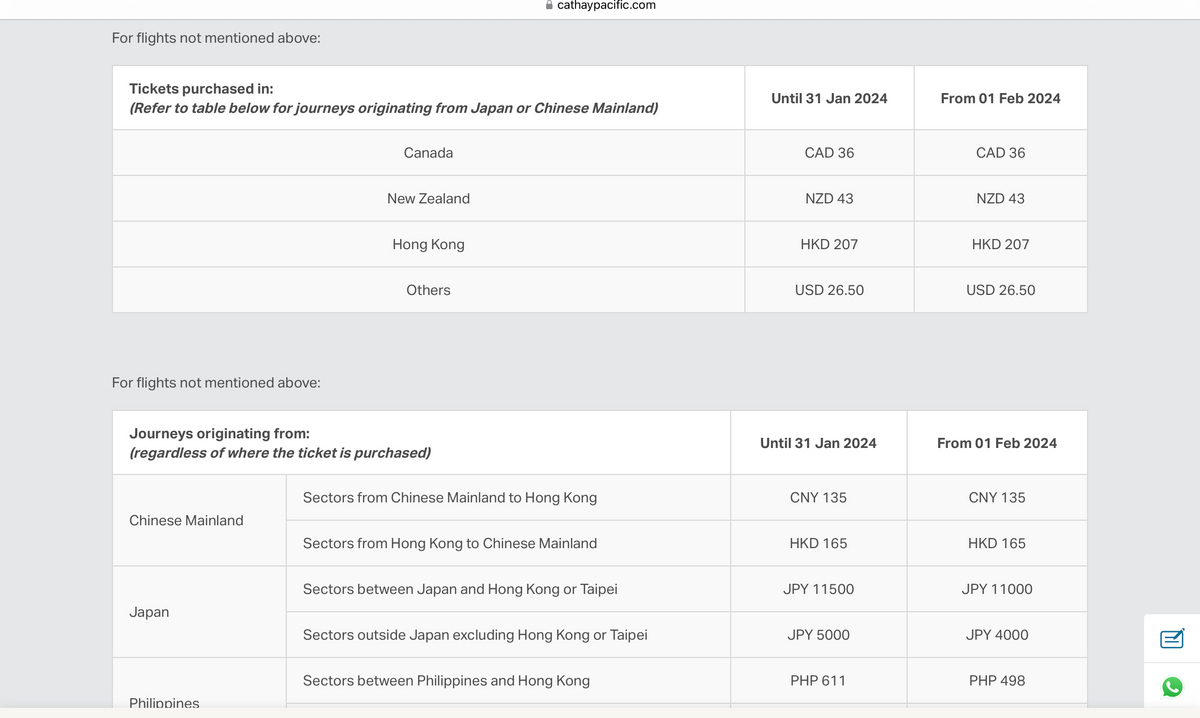Click "Sectors from Chinese Mainland to Hong Kong"
Screen dimensions: 1200x718
point(450,498)
